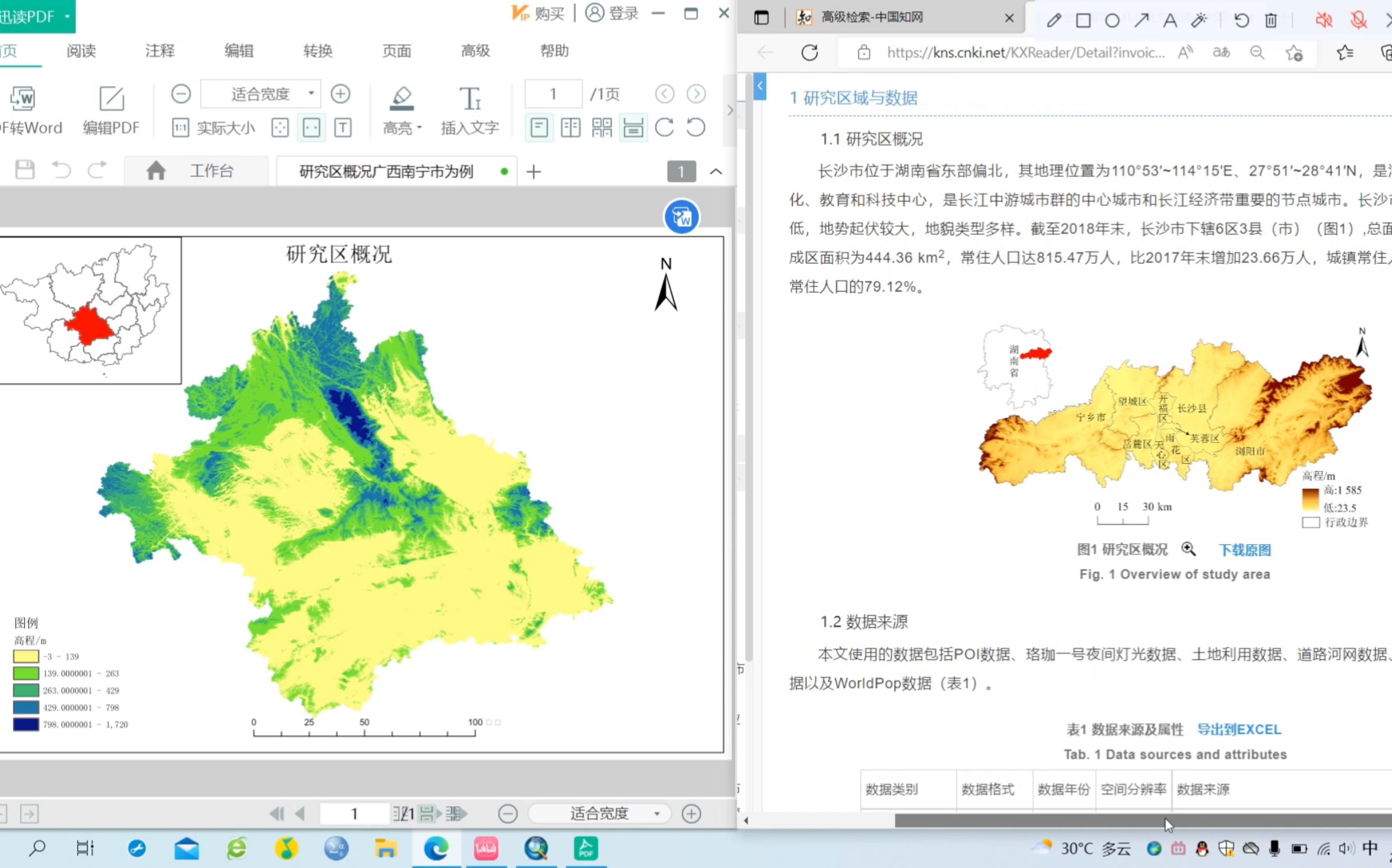1392x868 pixels.
Task: Switch to the 注释 ribbon tab
Action: pos(160,51)
